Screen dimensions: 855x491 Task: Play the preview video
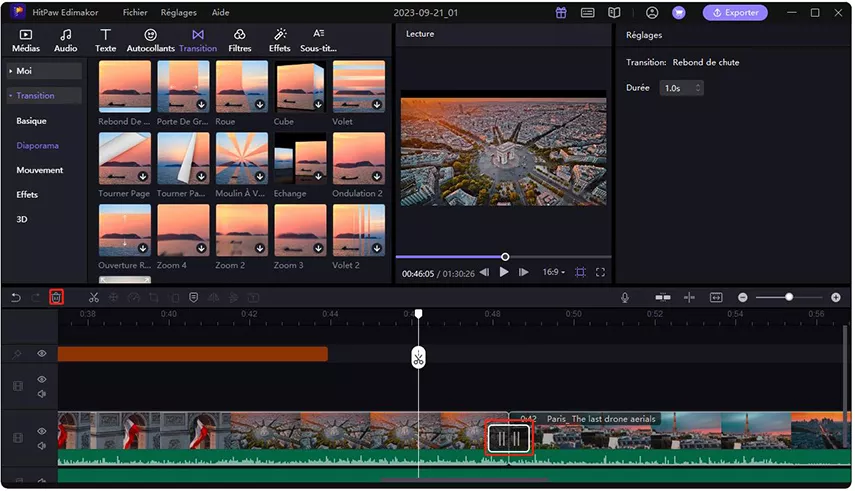504,272
